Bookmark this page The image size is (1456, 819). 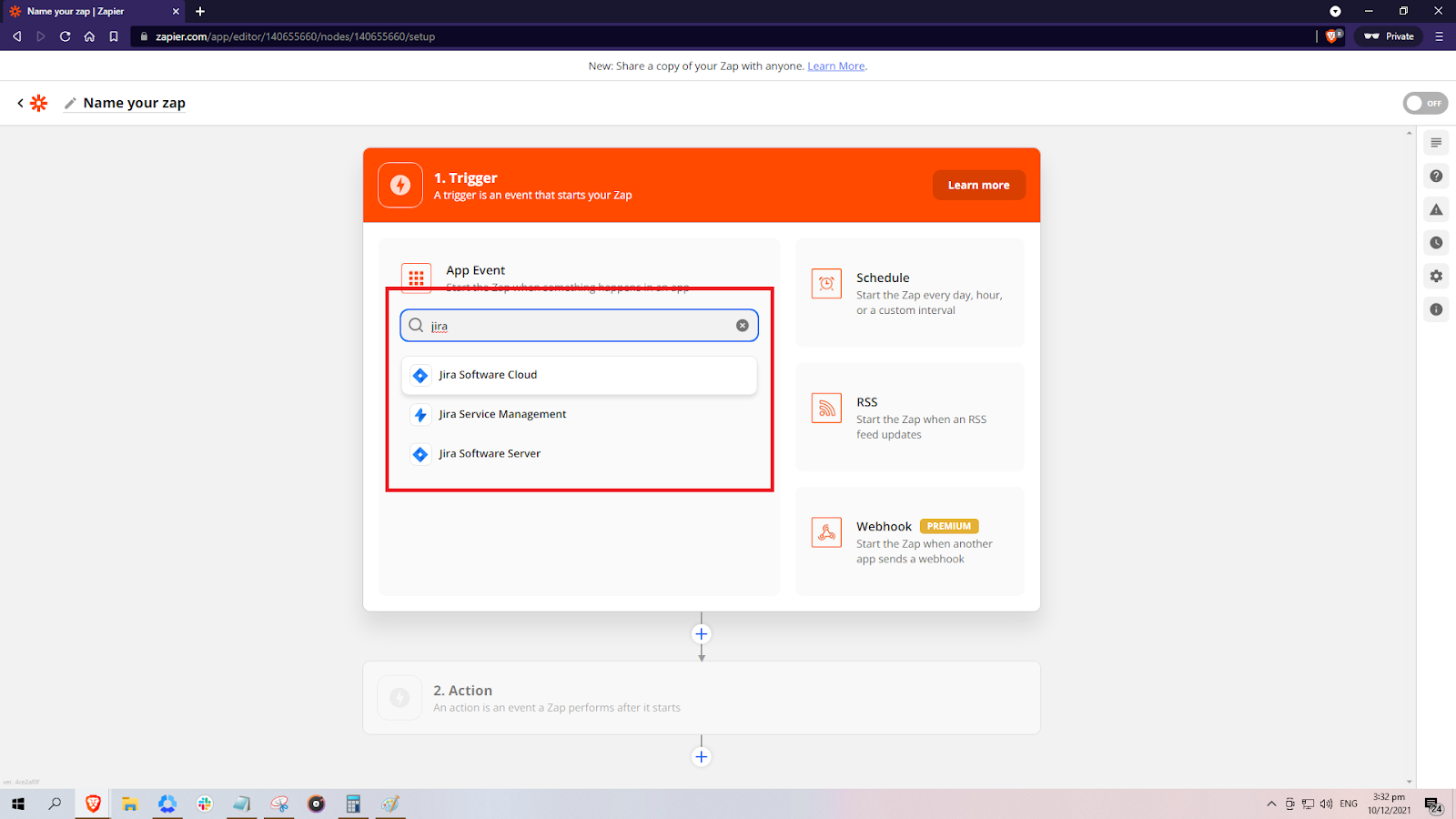click(x=114, y=36)
